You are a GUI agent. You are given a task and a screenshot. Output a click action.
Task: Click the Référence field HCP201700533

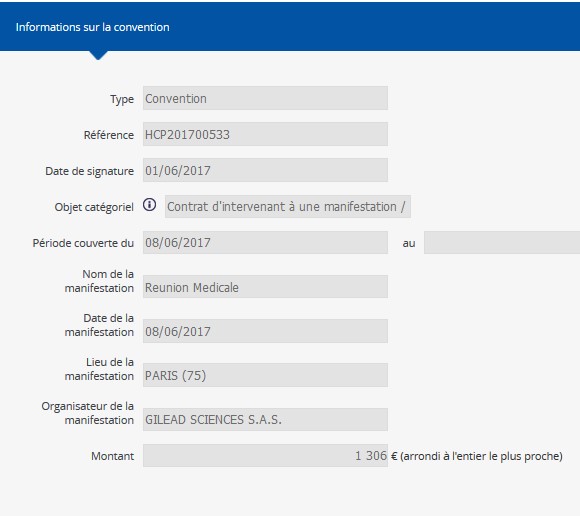point(265,134)
